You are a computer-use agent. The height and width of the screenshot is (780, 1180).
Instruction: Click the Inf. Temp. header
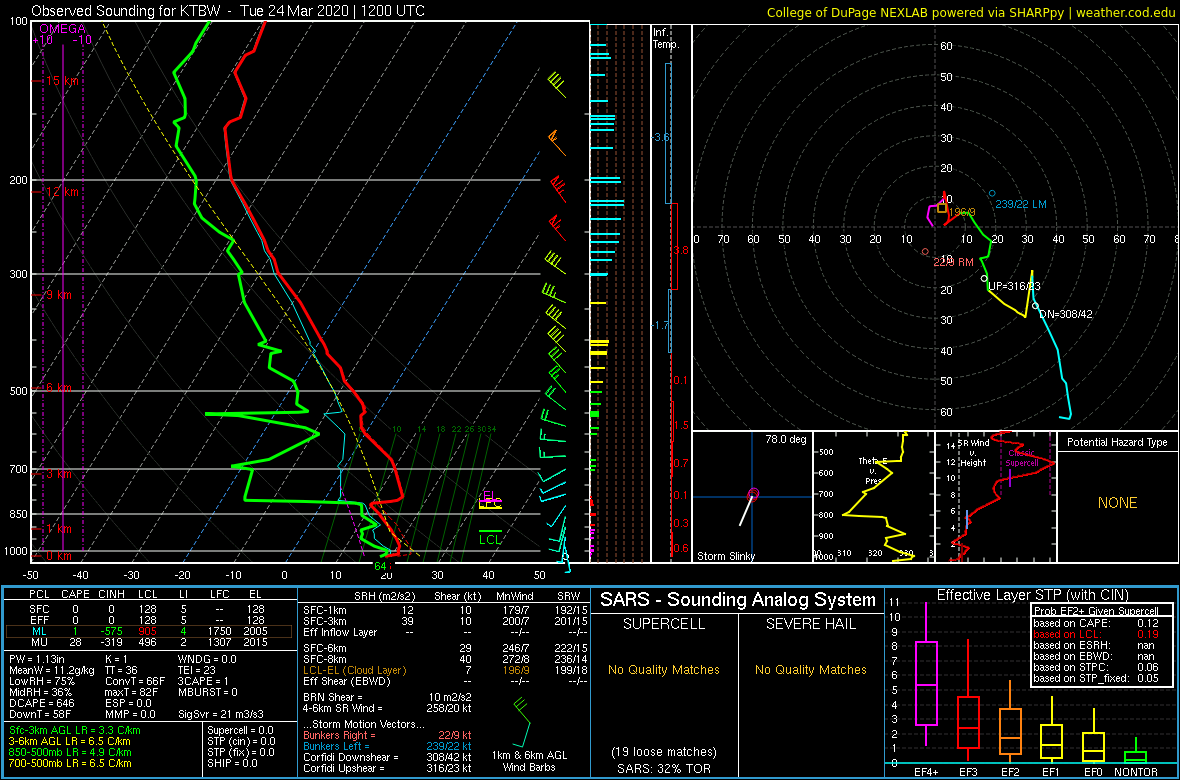coord(666,38)
